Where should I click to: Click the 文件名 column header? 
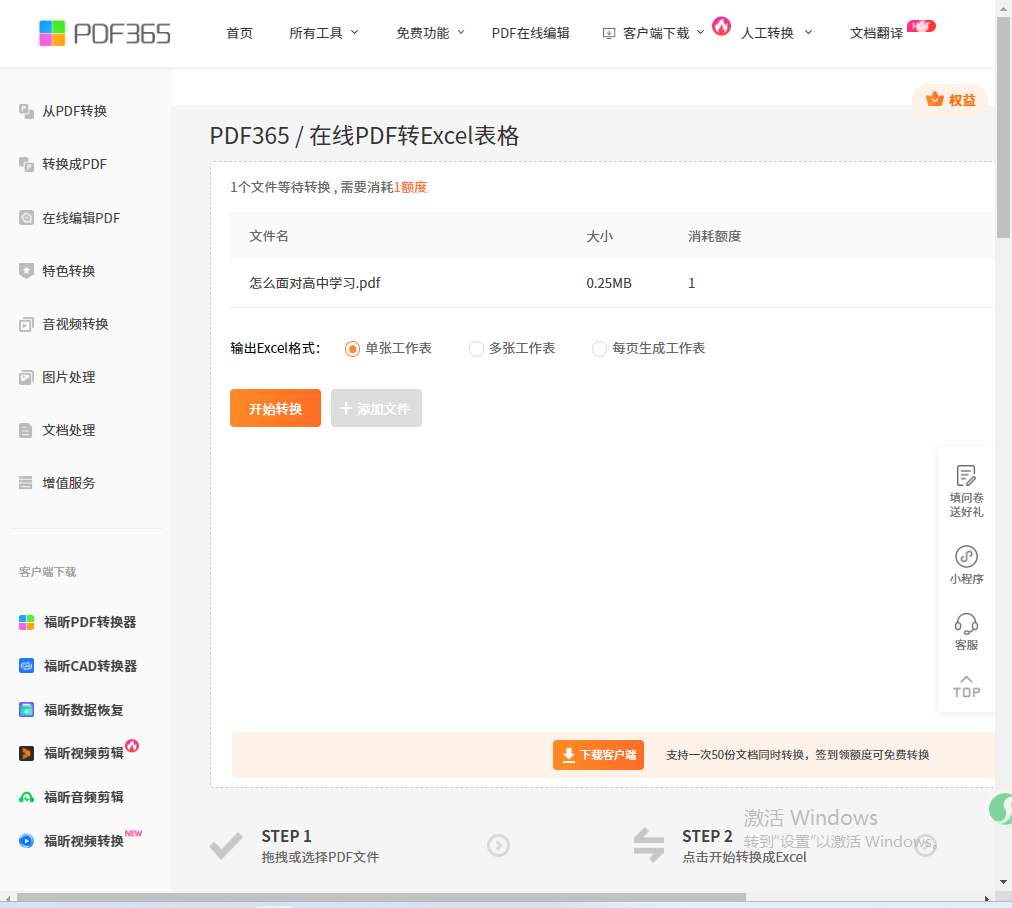pos(269,236)
